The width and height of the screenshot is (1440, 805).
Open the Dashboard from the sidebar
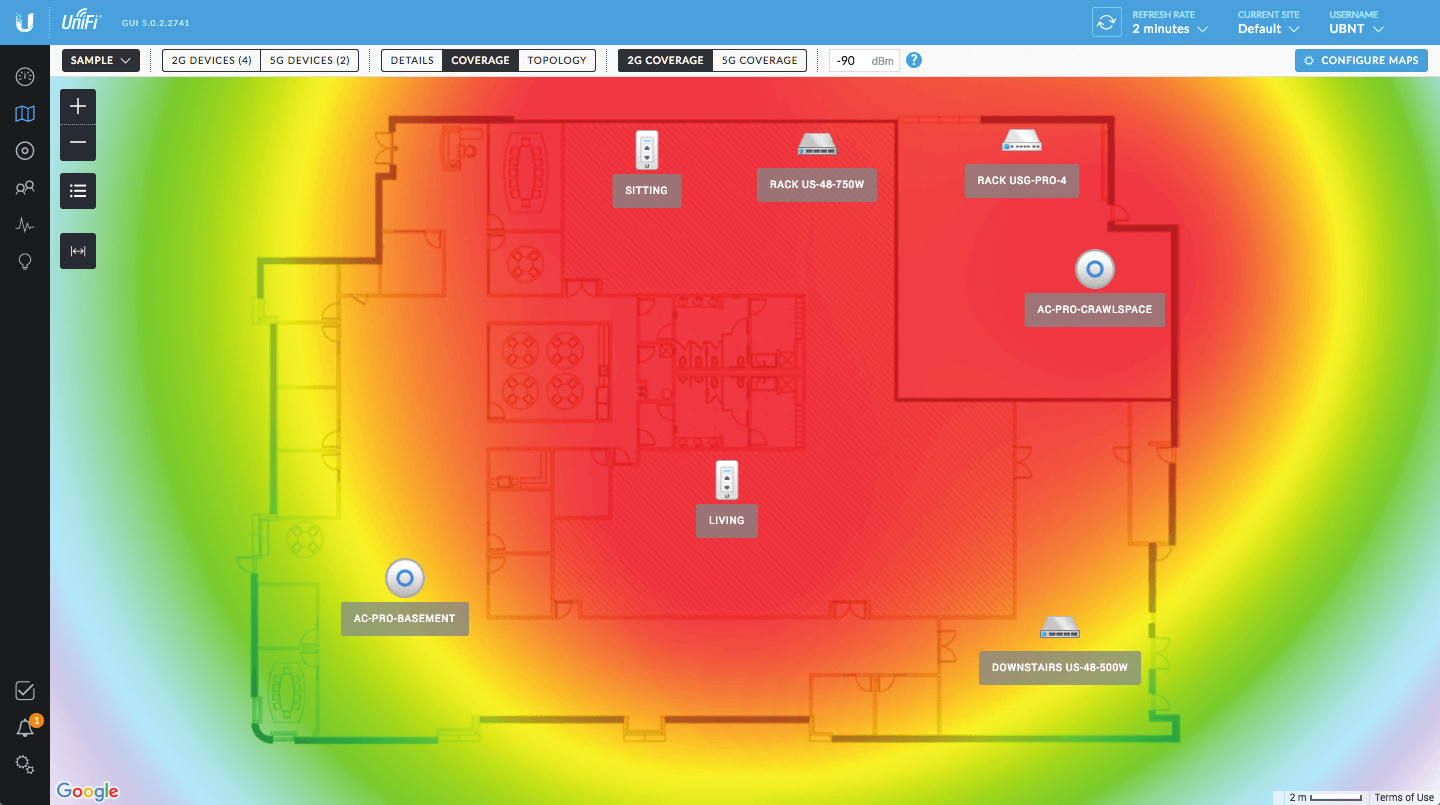coord(24,75)
